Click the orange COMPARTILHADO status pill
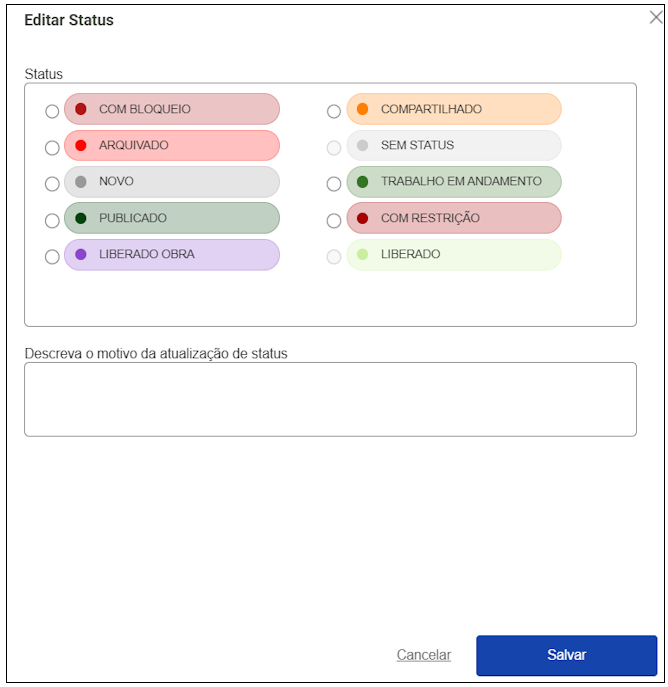 tap(454, 109)
